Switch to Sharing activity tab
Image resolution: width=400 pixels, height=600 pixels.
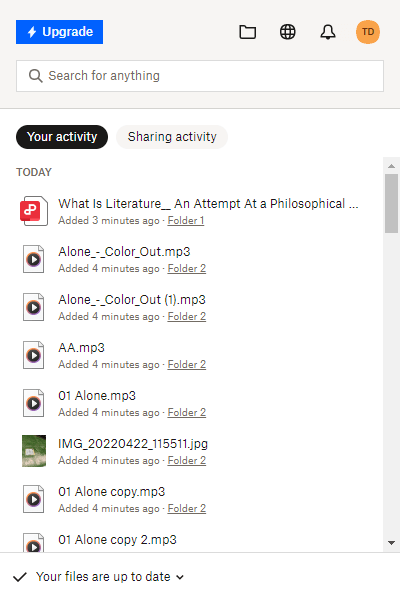tap(172, 137)
